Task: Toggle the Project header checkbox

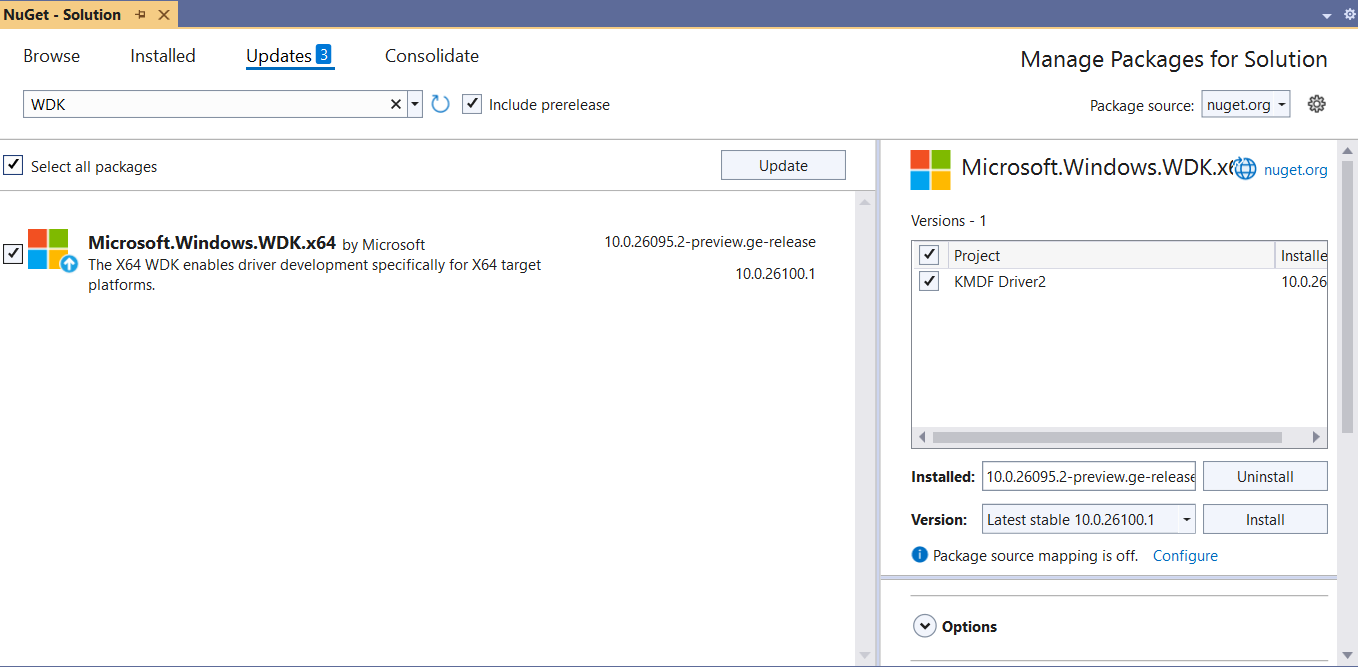Action: click(930, 255)
